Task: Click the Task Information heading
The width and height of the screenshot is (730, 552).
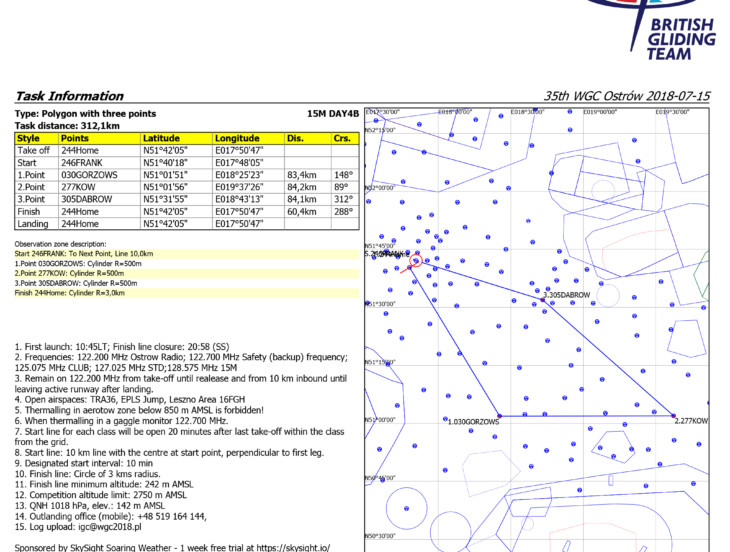Action: 69,96
